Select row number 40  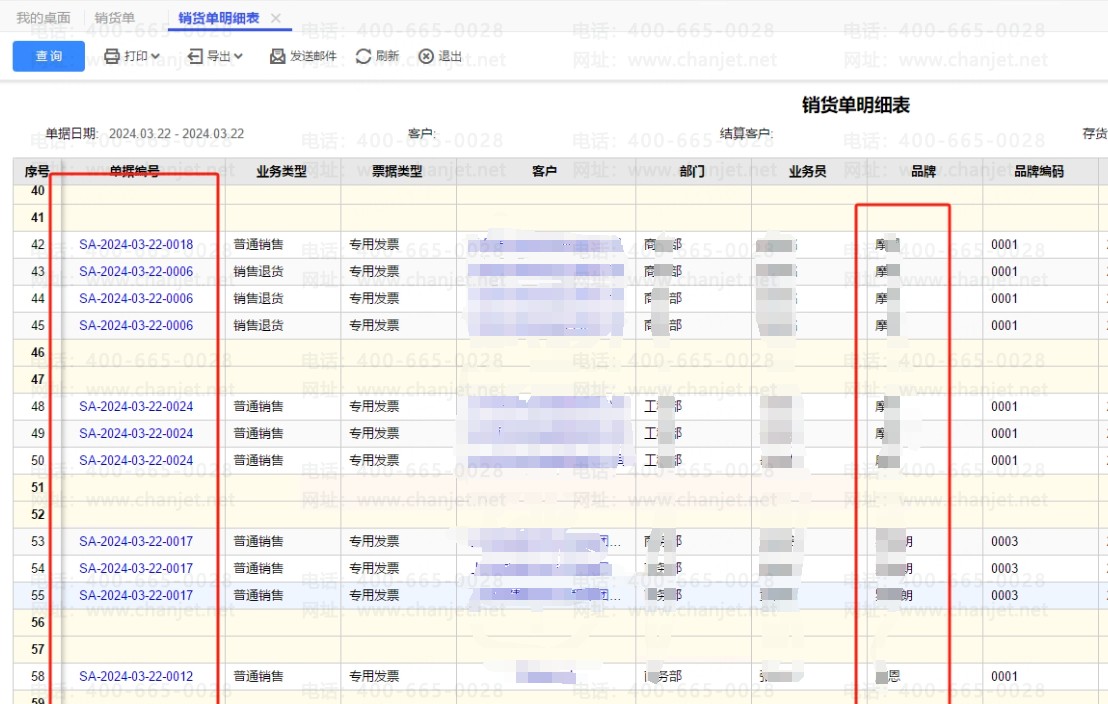(x=37, y=190)
